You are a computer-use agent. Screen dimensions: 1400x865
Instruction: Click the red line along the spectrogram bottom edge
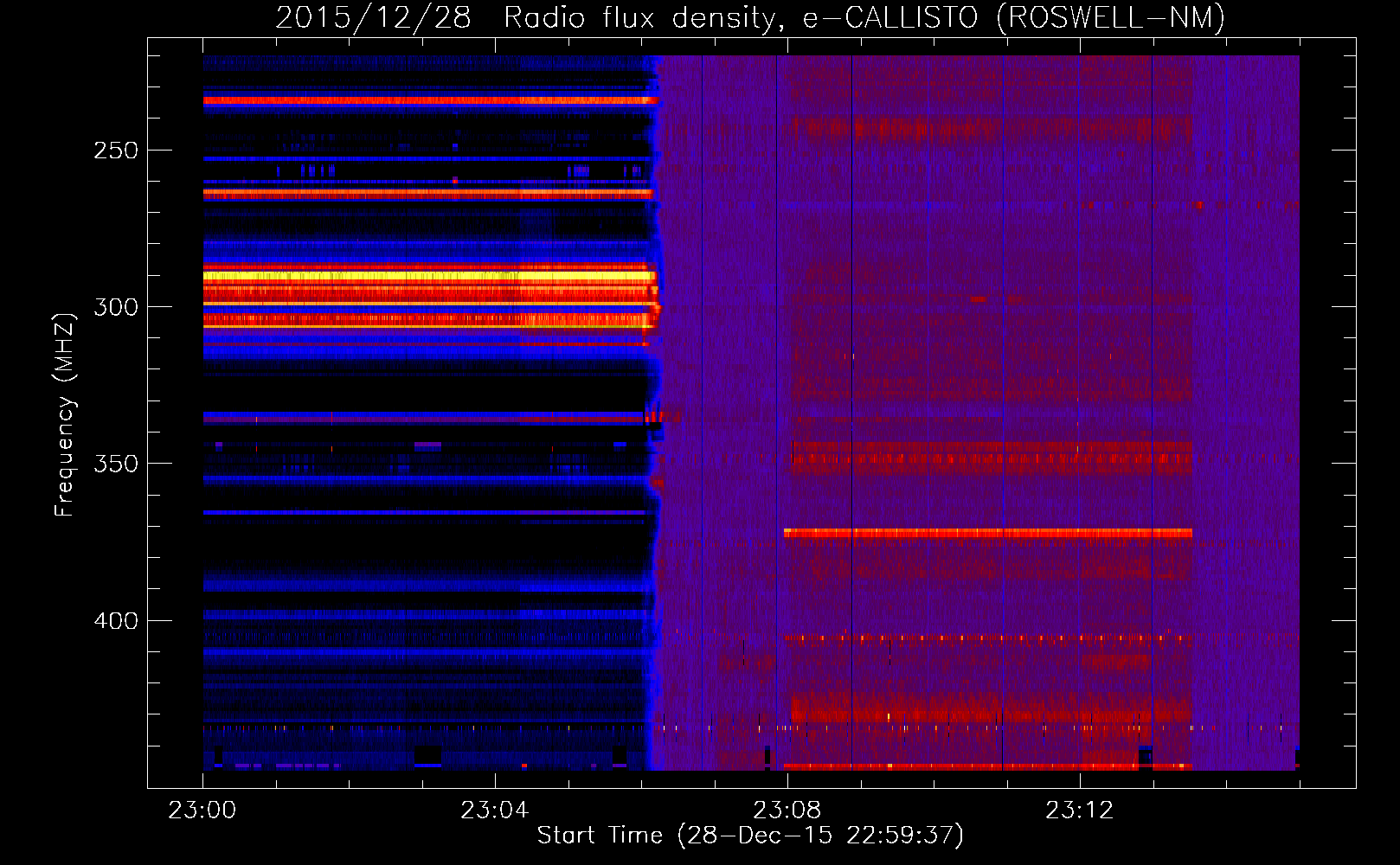986,766
